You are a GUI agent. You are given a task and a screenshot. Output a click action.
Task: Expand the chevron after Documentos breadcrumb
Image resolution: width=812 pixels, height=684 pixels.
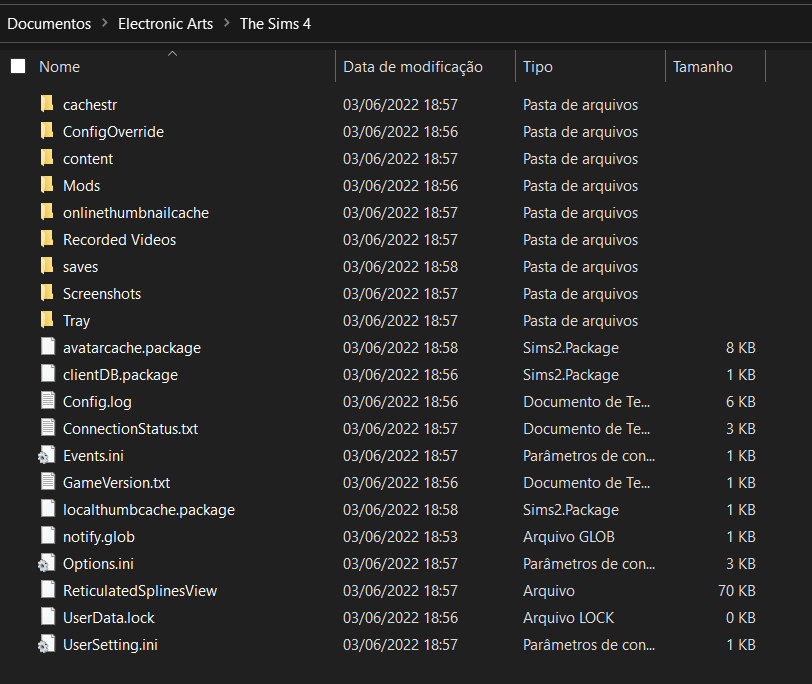(104, 23)
